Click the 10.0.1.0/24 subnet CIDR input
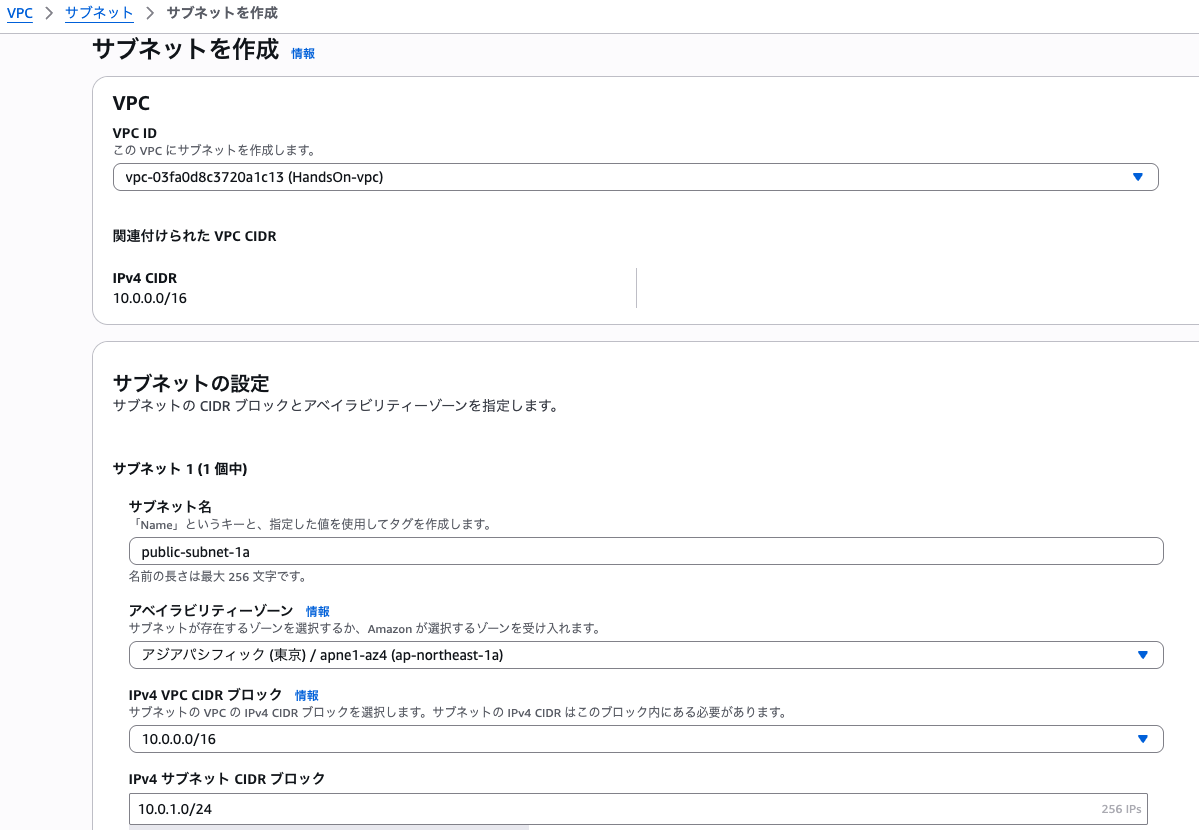 pyautogui.click(x=600, y=808)
